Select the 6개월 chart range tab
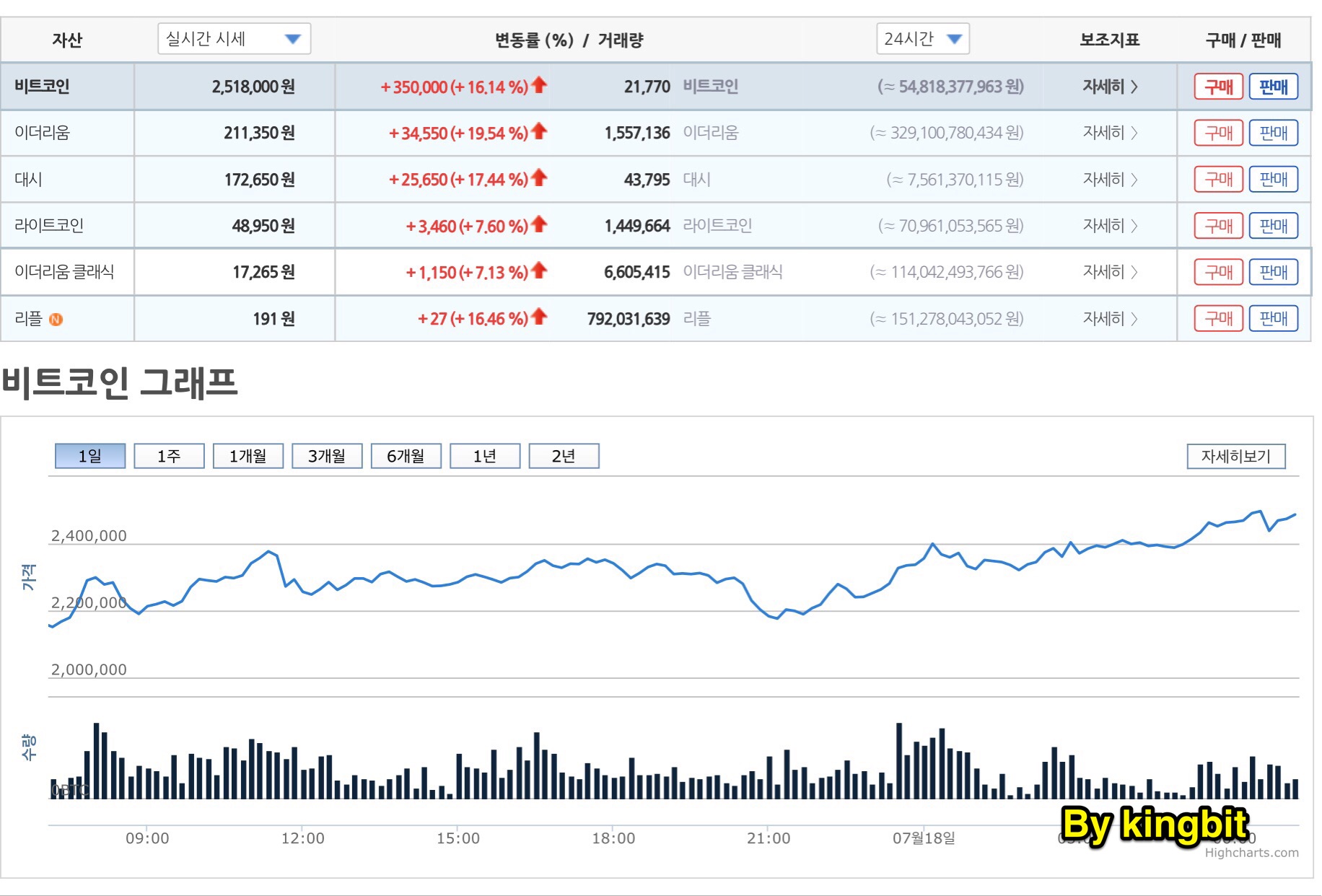Image resolution: width=1322 pixels, height=896 pixels. point(406,456)
